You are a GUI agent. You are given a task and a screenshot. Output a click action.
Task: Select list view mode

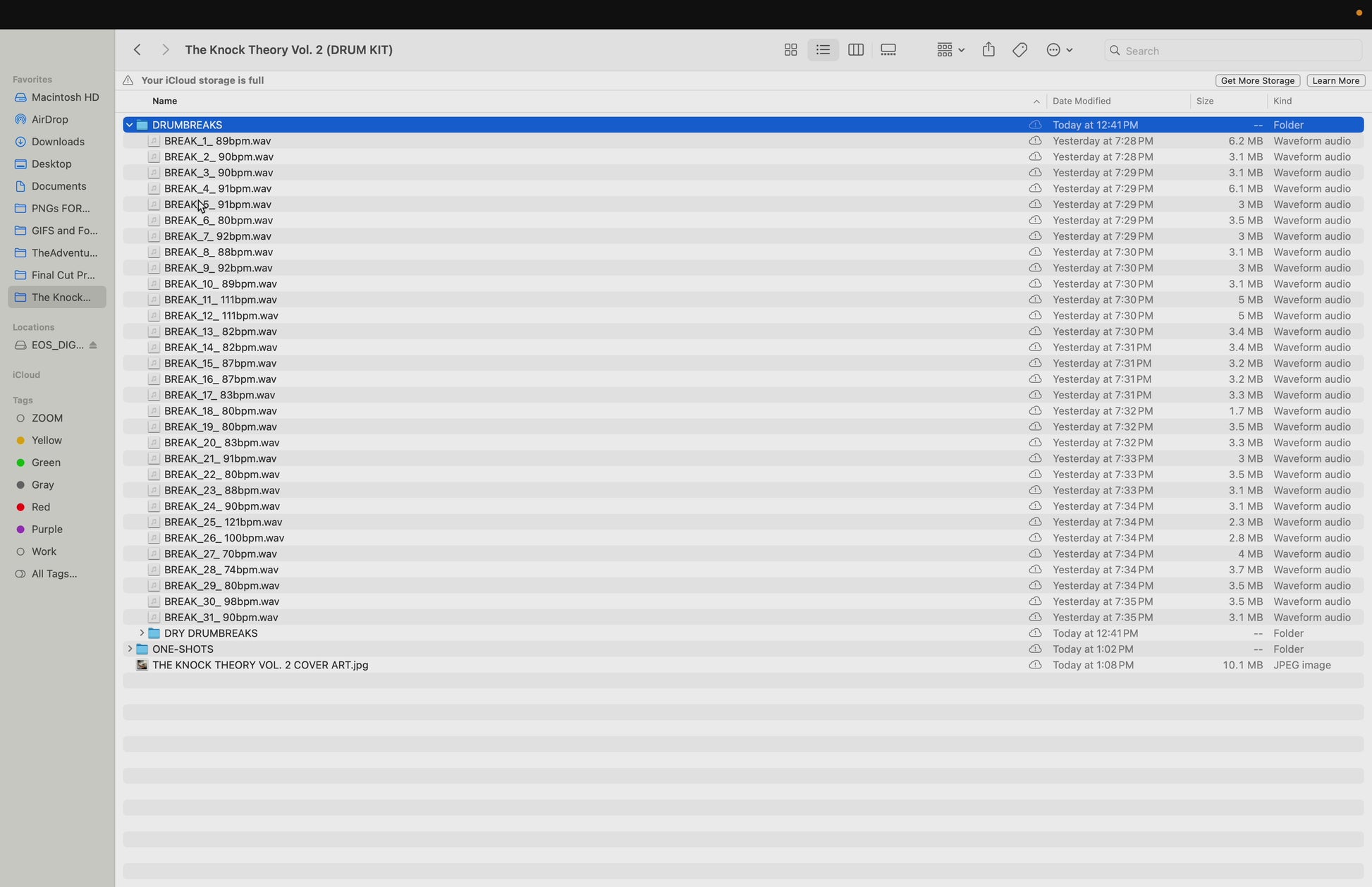pyautogui.click(x=823, y=50)
